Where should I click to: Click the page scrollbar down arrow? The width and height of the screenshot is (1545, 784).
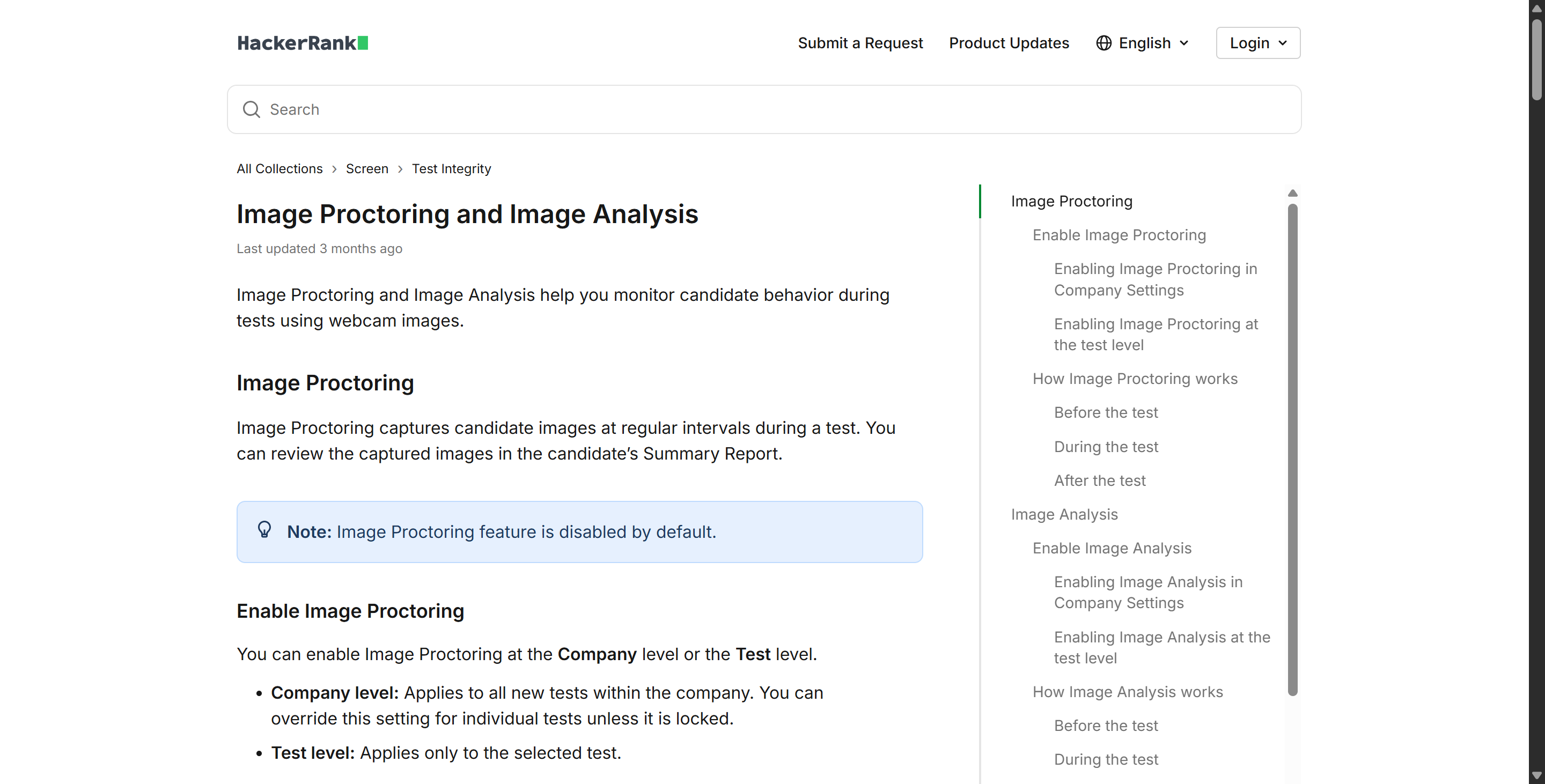1536,775
